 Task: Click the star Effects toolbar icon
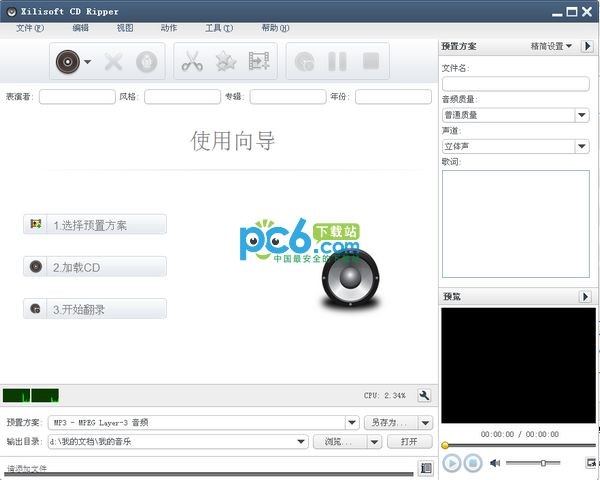click(226, 61)
